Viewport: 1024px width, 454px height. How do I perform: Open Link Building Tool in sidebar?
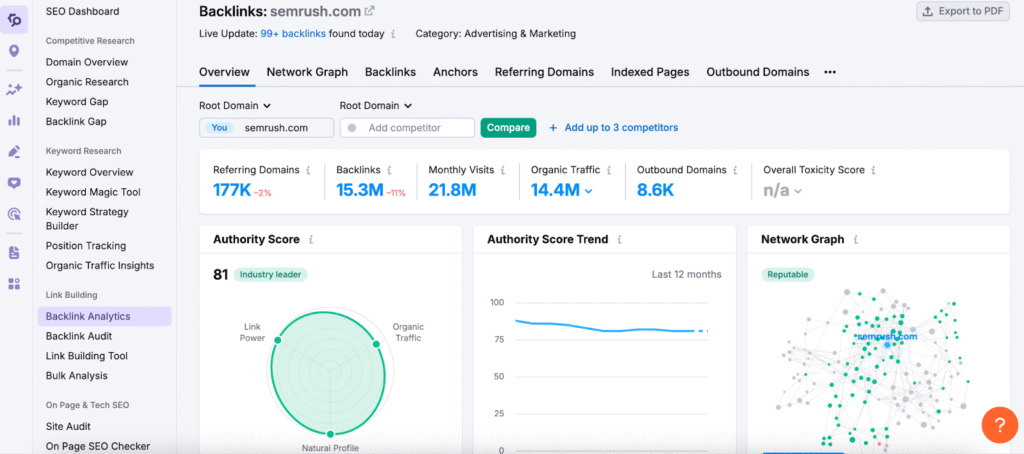[87, 356]
